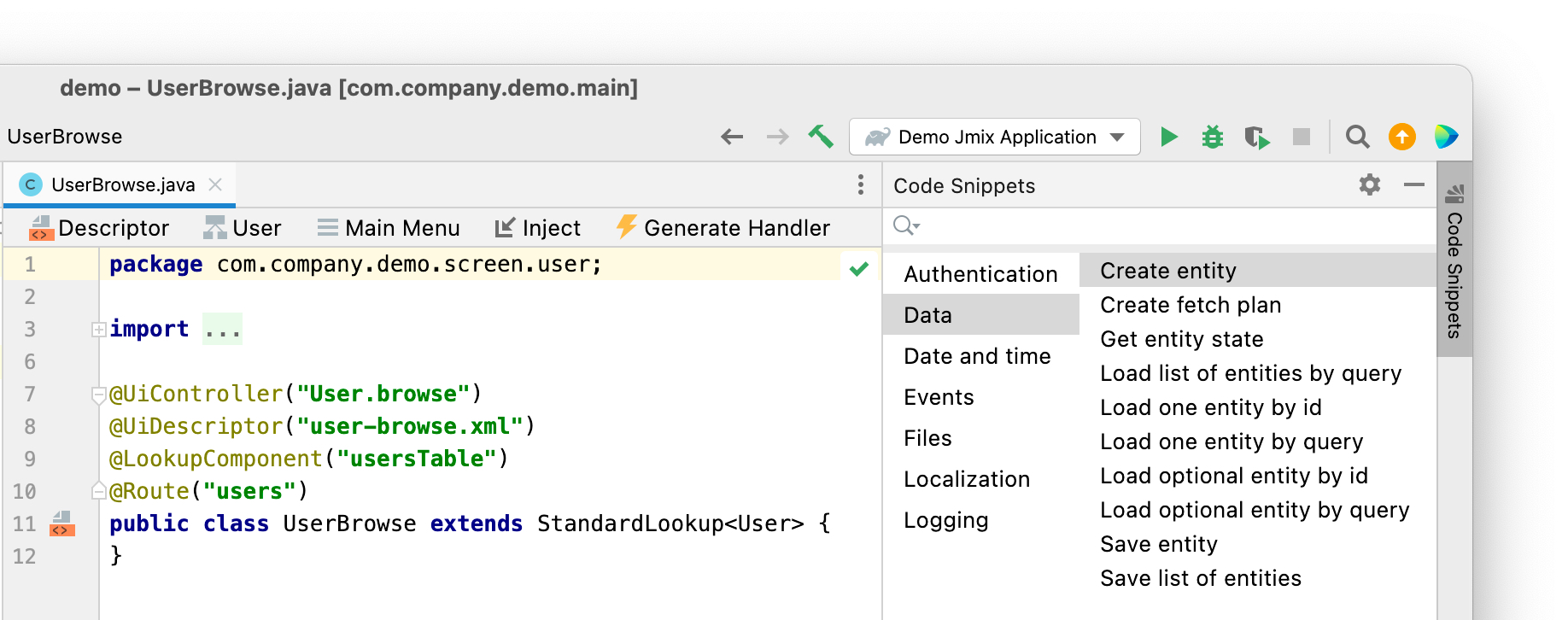Navigate back with the left arrow
The height and width of the screenshot is (620, 1568).
coord(732,137)
